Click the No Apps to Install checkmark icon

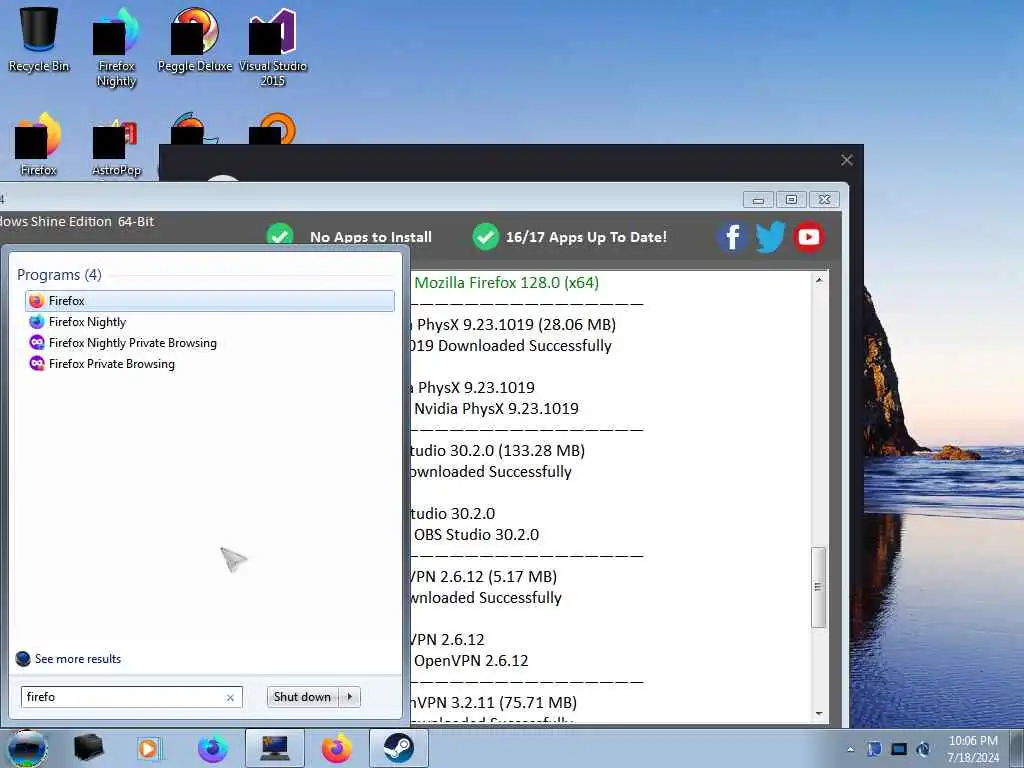click(x=280, y=235)
